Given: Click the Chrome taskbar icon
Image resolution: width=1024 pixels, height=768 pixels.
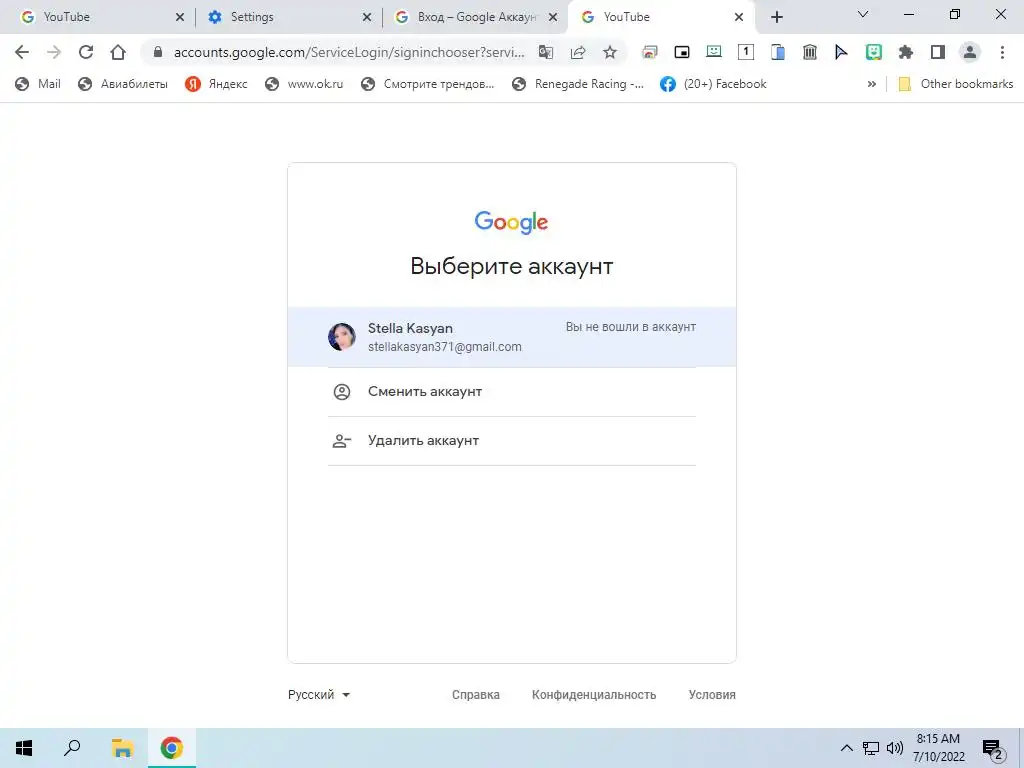Looking at the screenshot, I should (x=172, y=748).
